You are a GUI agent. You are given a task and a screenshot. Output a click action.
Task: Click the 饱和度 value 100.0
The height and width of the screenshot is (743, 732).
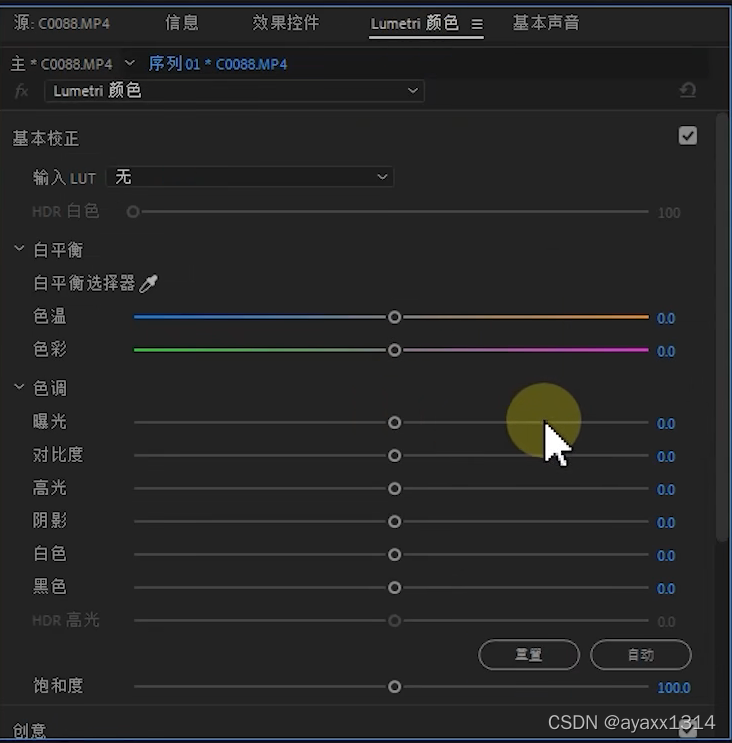pos(674,688)
